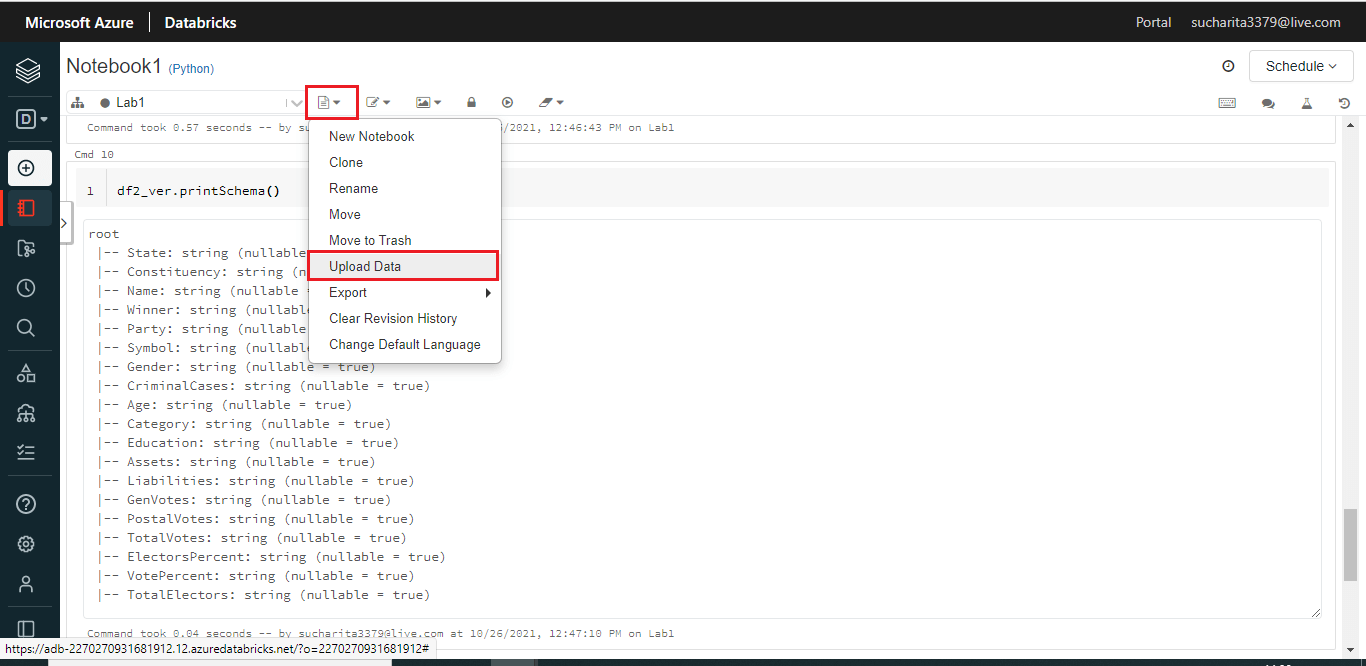
Task: Click the notebook permissions lock icon
Action: pyautogui.click(x=471, y=102)
